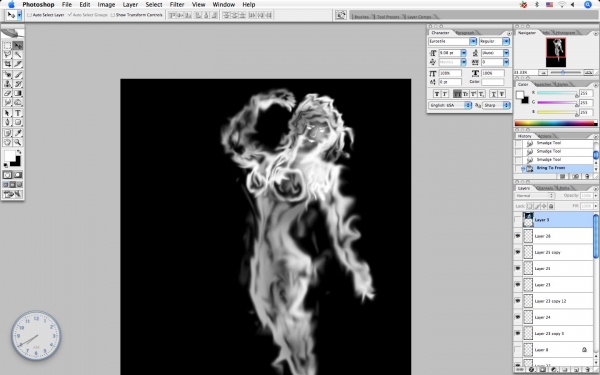Image resolution: width=600 pixels, height=375 pixels.
Task: Open the layer blend mode Normal dropdown
Action: (x=535, y=196)
